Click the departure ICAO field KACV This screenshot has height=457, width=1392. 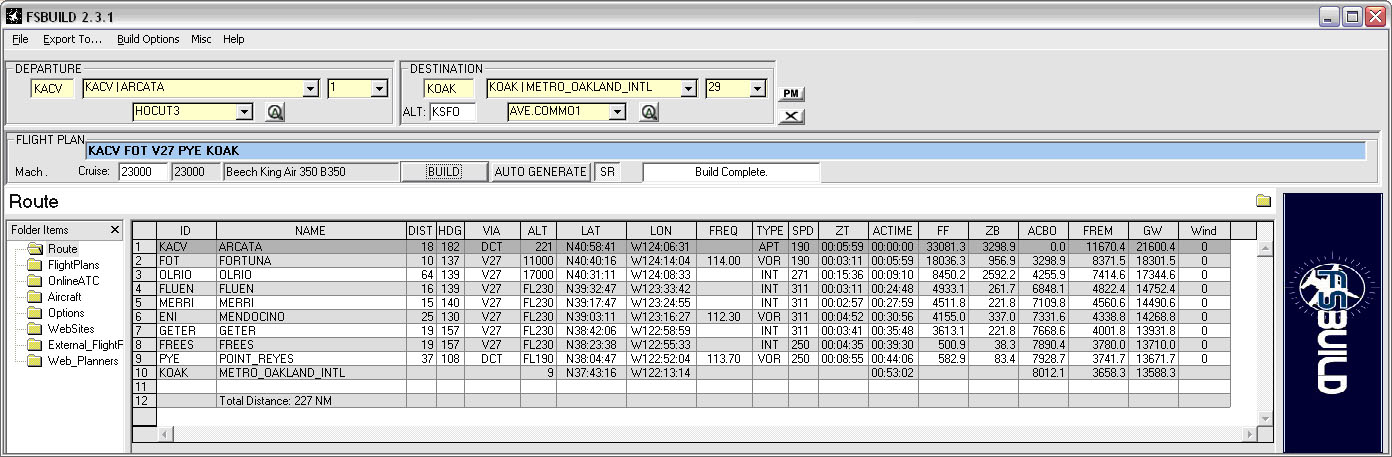52,89
